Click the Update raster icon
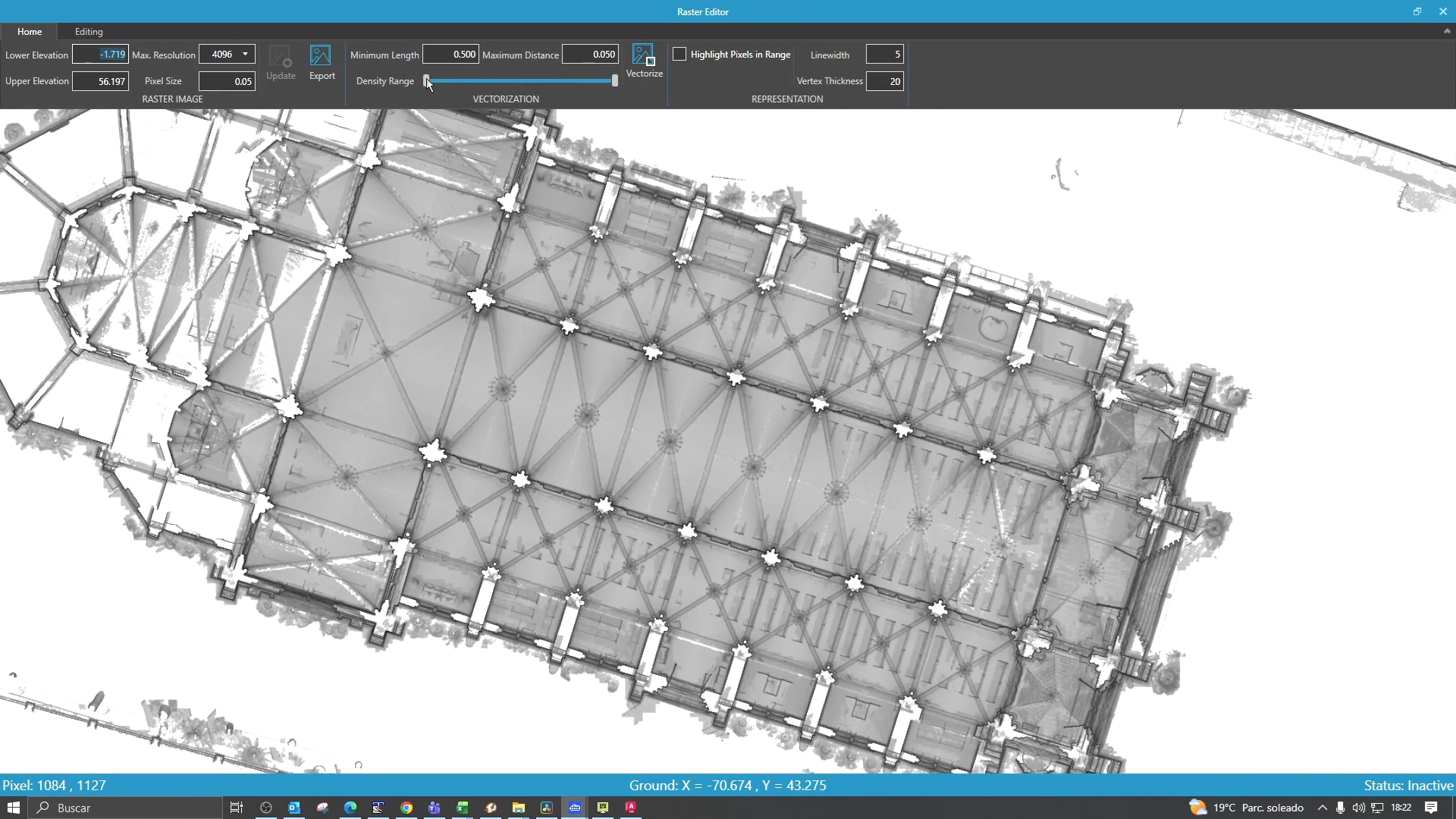 (280, 57)
